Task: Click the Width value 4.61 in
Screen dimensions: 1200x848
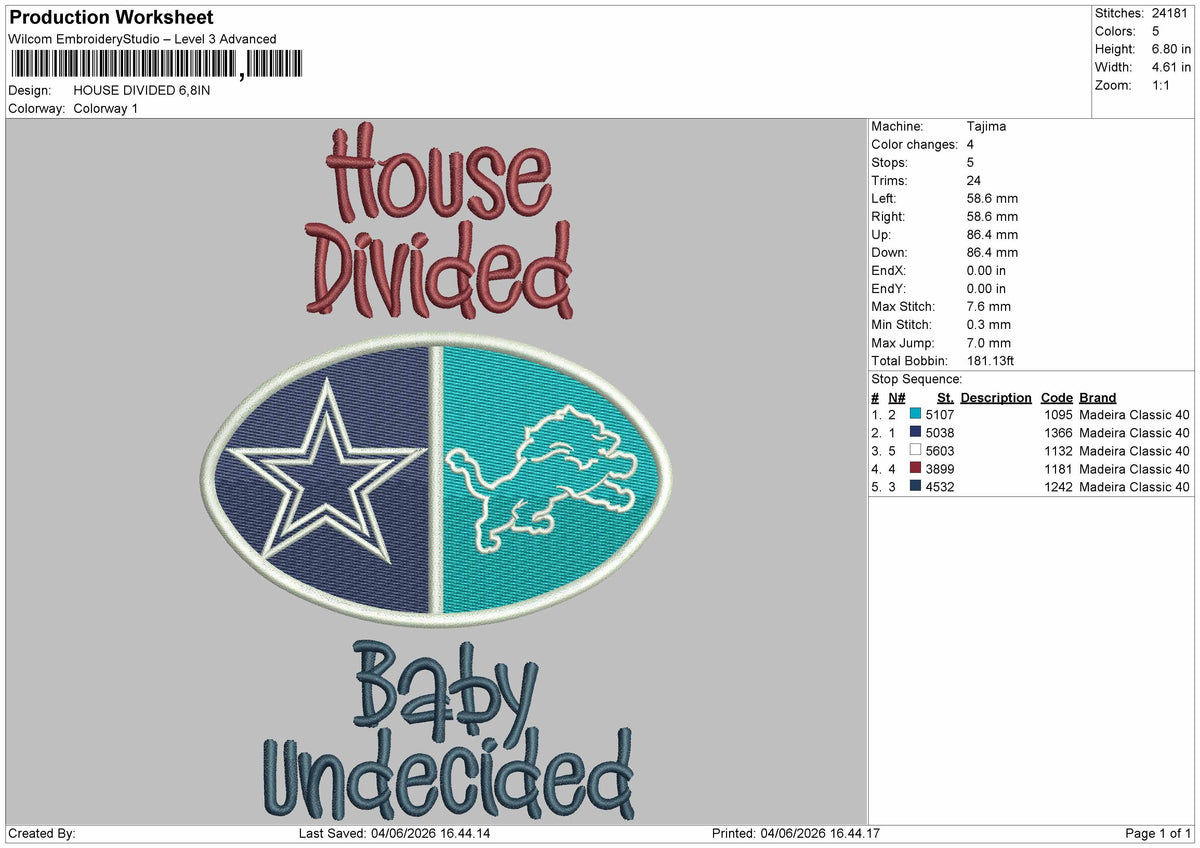Action: (x=1171, y=68)
